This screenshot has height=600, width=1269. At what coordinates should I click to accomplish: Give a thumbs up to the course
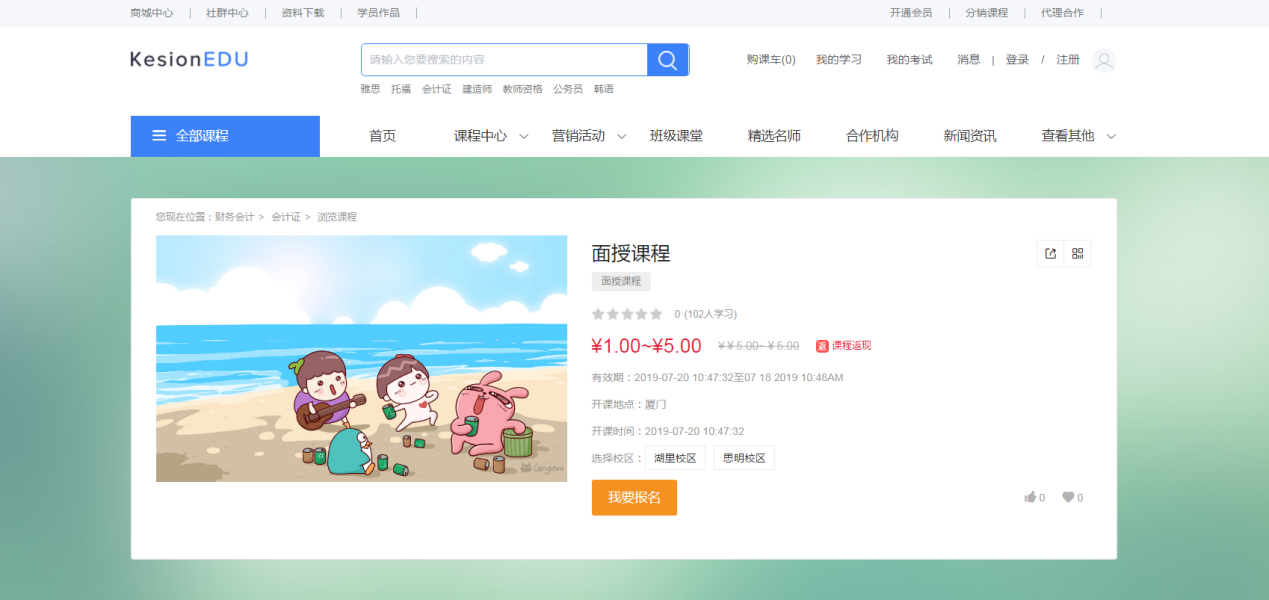pos(1031,497)
